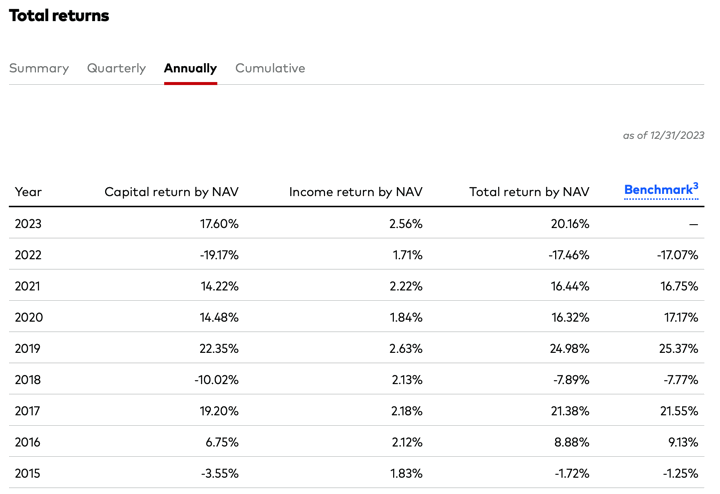The image size is (720, 494).
Task: Click the 2019 total return value 24.98%
Action: (567, 349)
